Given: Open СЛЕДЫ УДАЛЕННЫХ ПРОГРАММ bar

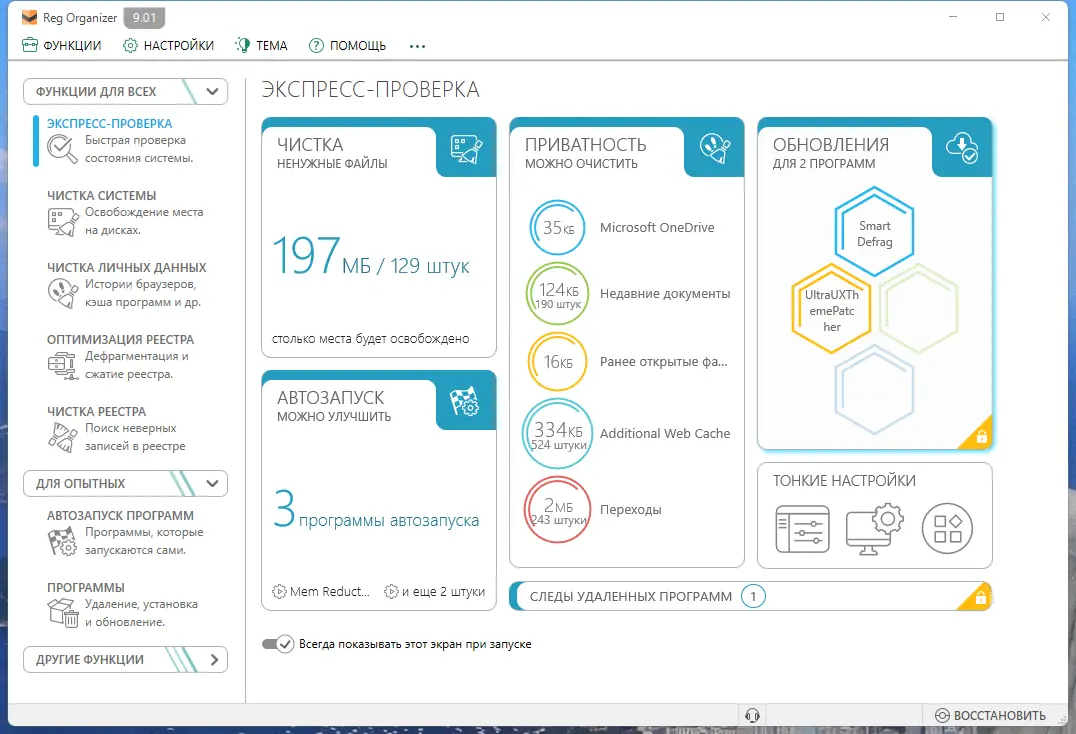Looking at the screenshot, I should (x=750, y=597).
